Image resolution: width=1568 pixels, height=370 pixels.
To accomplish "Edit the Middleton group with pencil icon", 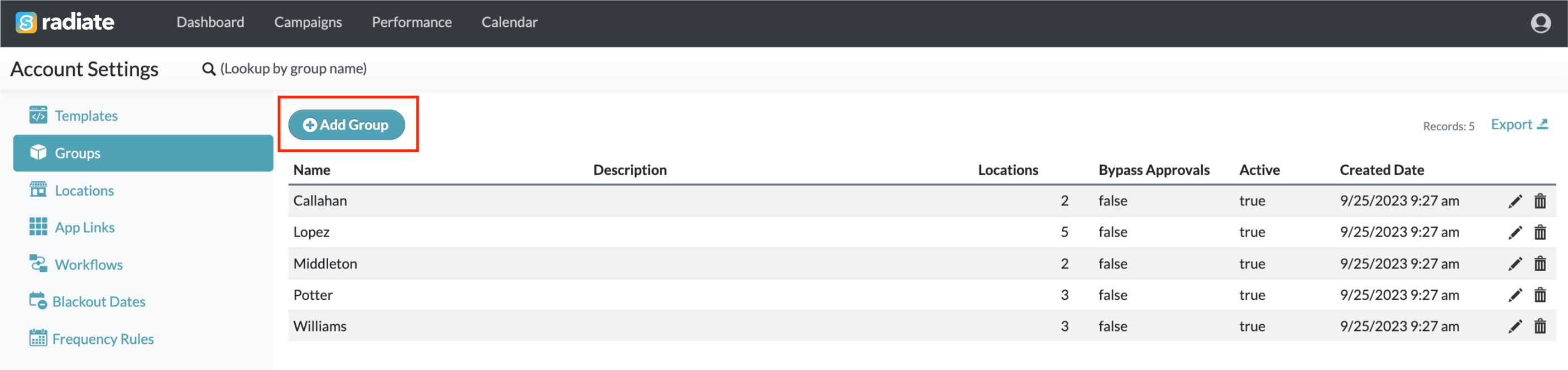I will (1516, 263).
